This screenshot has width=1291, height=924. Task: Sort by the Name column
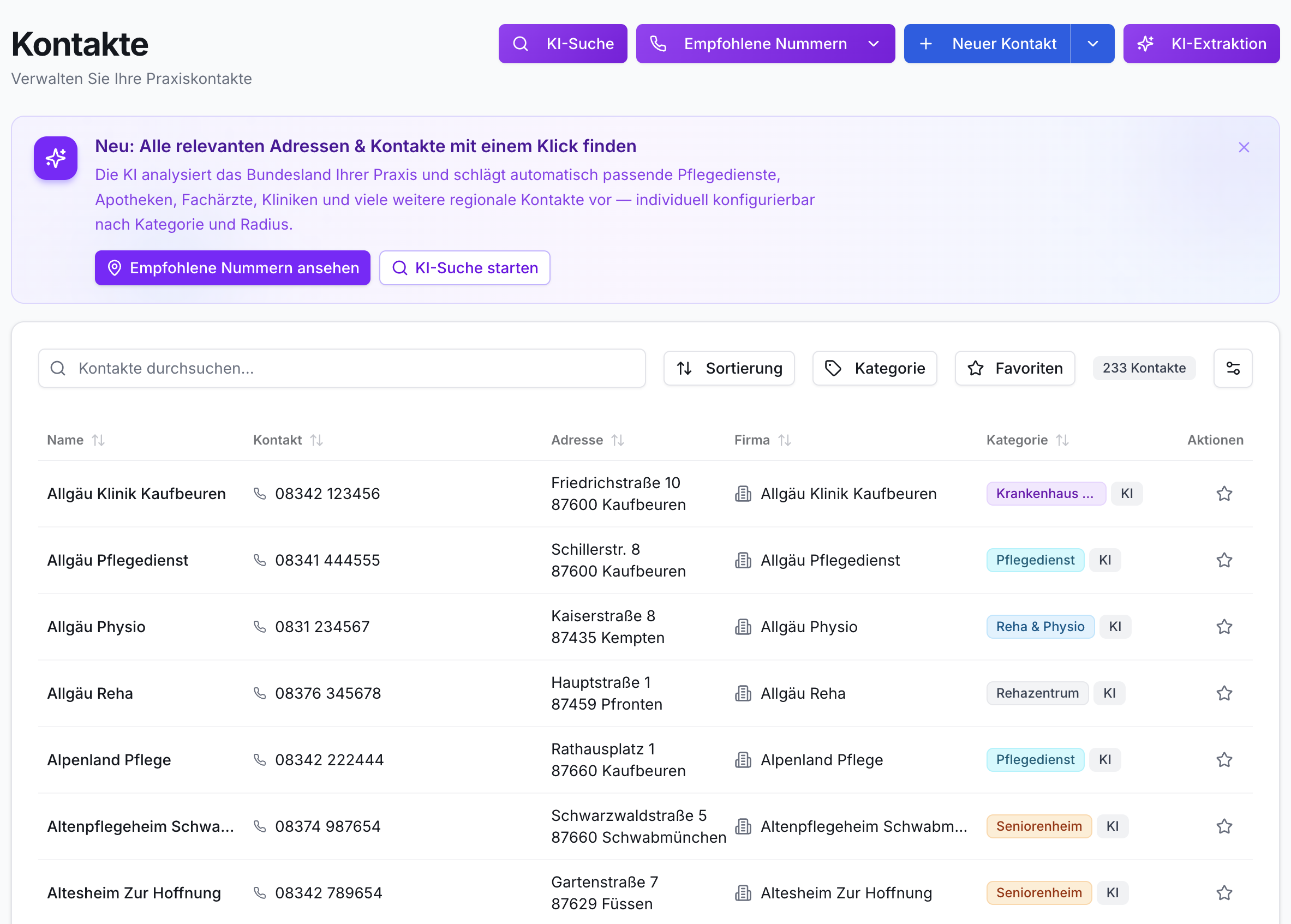coord(76,440)
